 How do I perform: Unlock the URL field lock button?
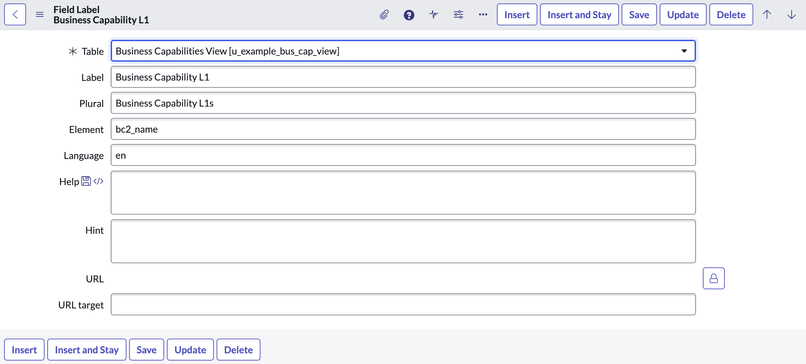[713, 278]
